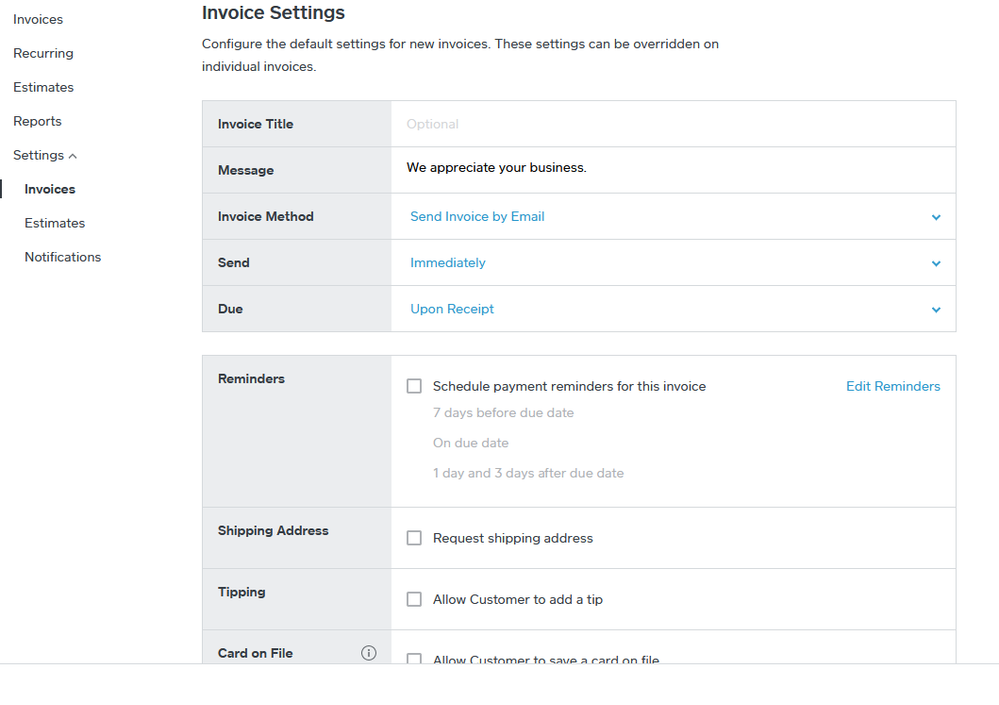This screenshot has width=999, height=705.
Task: Click the Invoice Title input field
Action: (672, 124)
